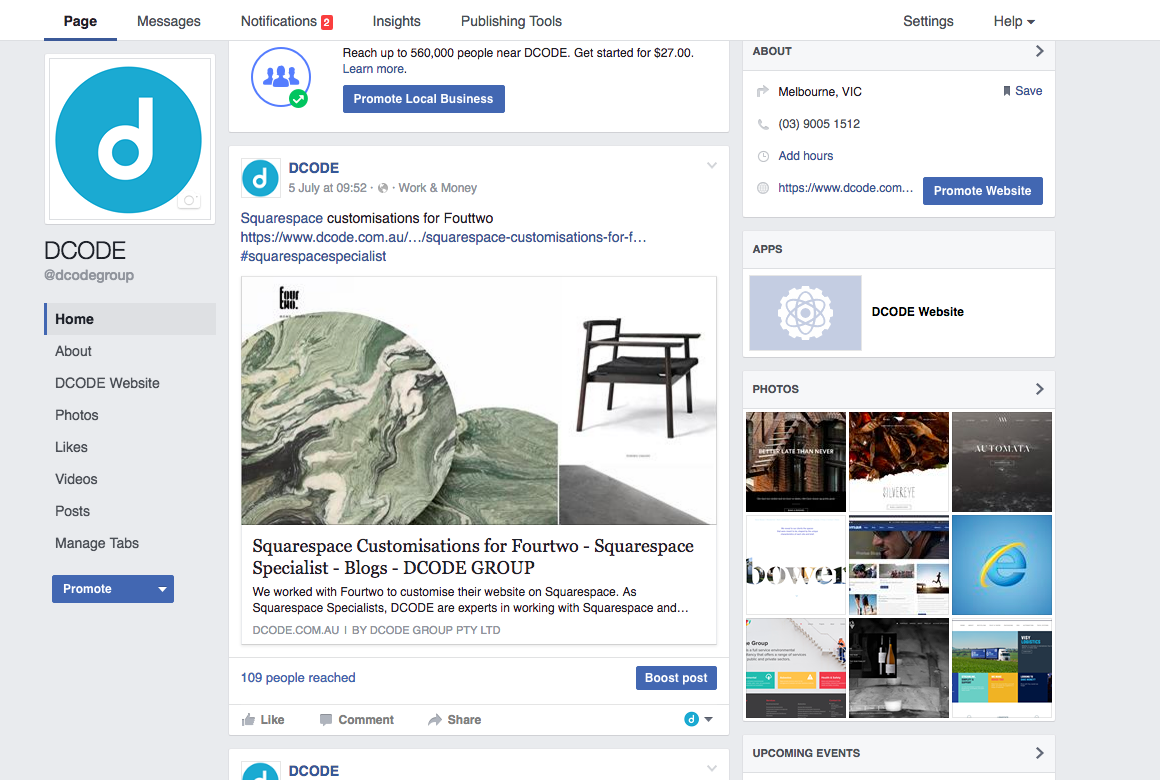Open the red Notifications badge
Image resolution: width=1160 pixels, height=780 pixels.
point(326,22)
